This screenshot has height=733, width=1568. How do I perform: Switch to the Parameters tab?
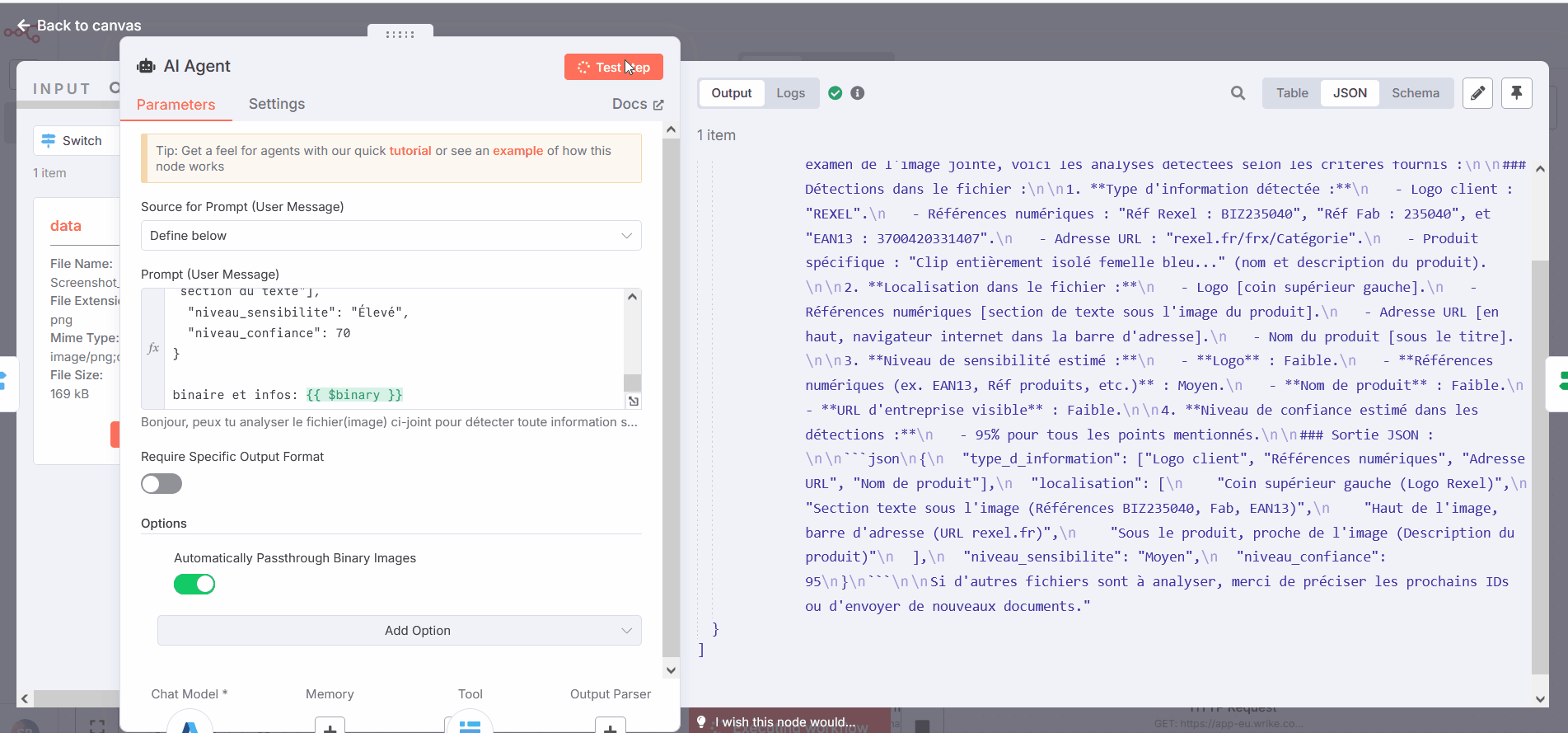pyautogui.click(x=176, y=105)
